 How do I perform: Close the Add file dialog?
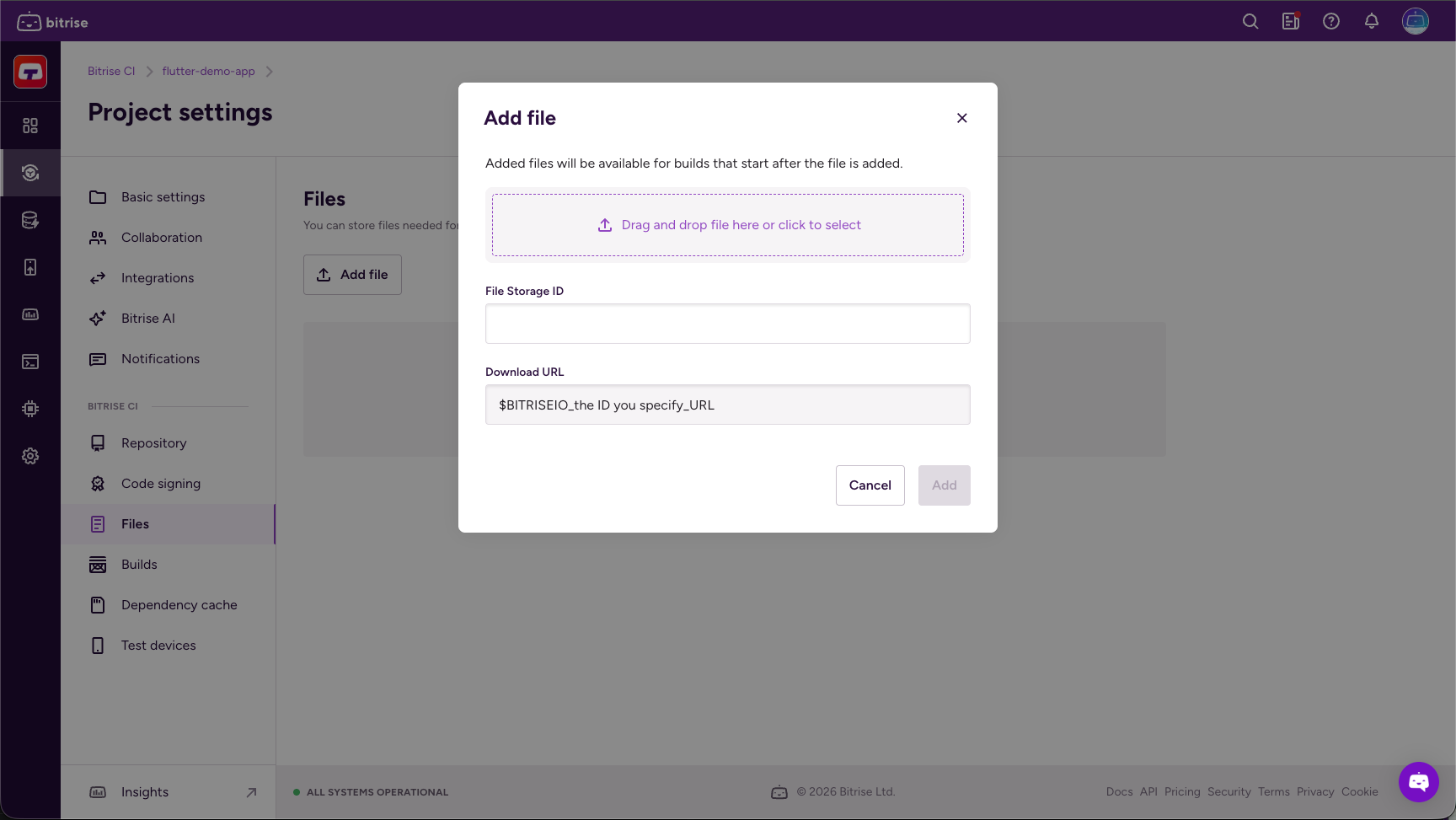(961, 118)
